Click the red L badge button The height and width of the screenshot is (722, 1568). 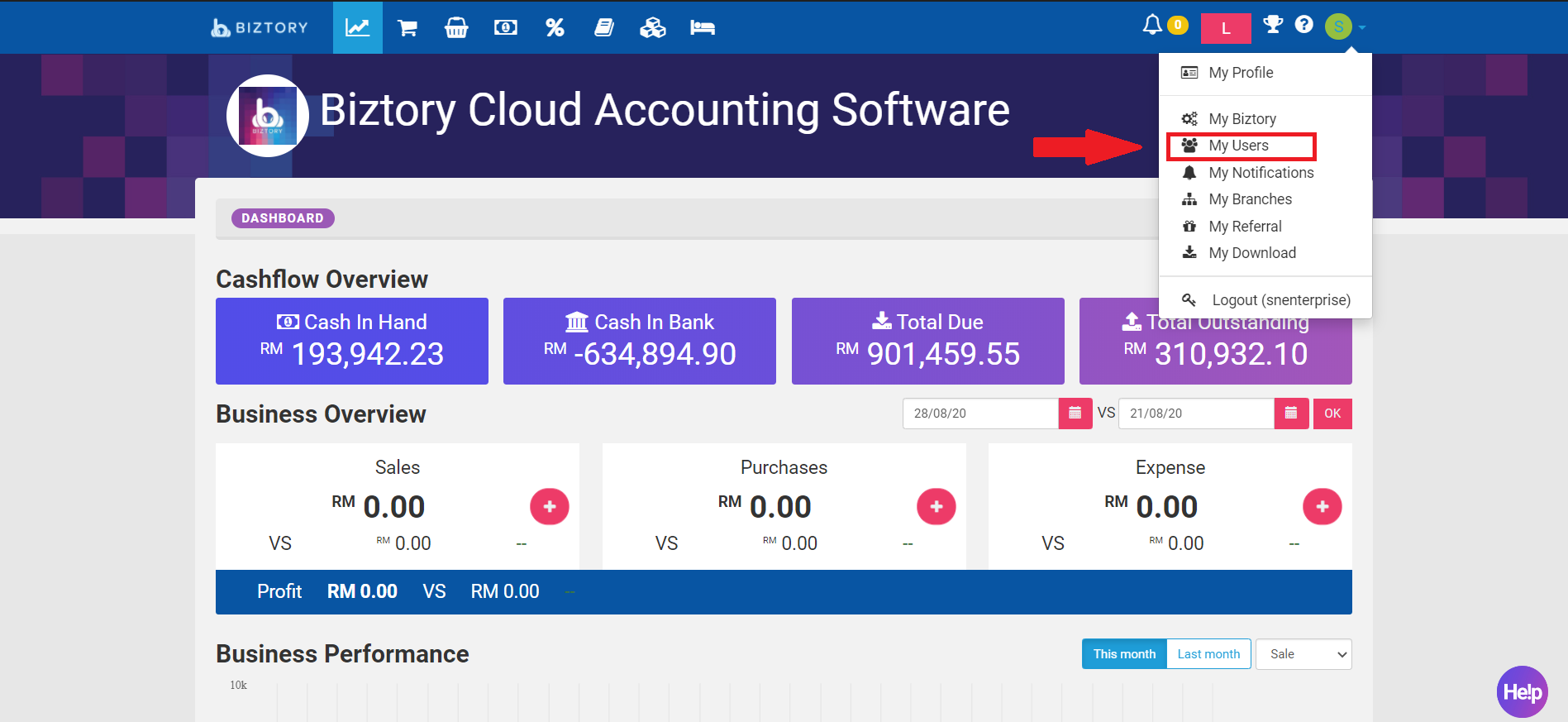pyautogui.click(x=1226, y=28)
